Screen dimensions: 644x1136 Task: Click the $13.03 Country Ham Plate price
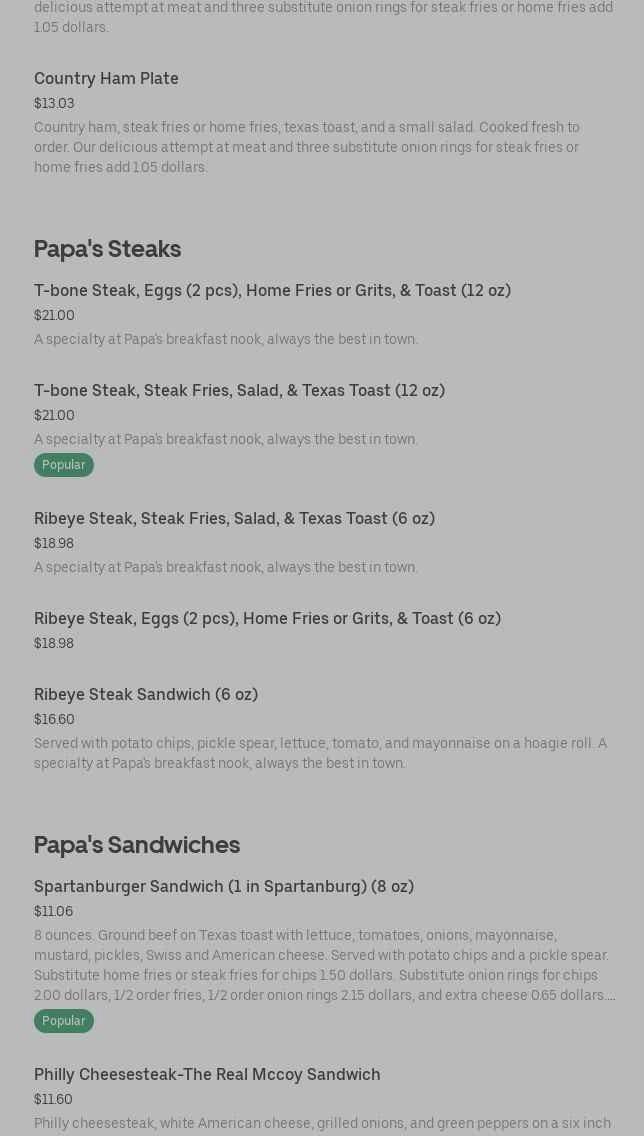click(54, 103)
